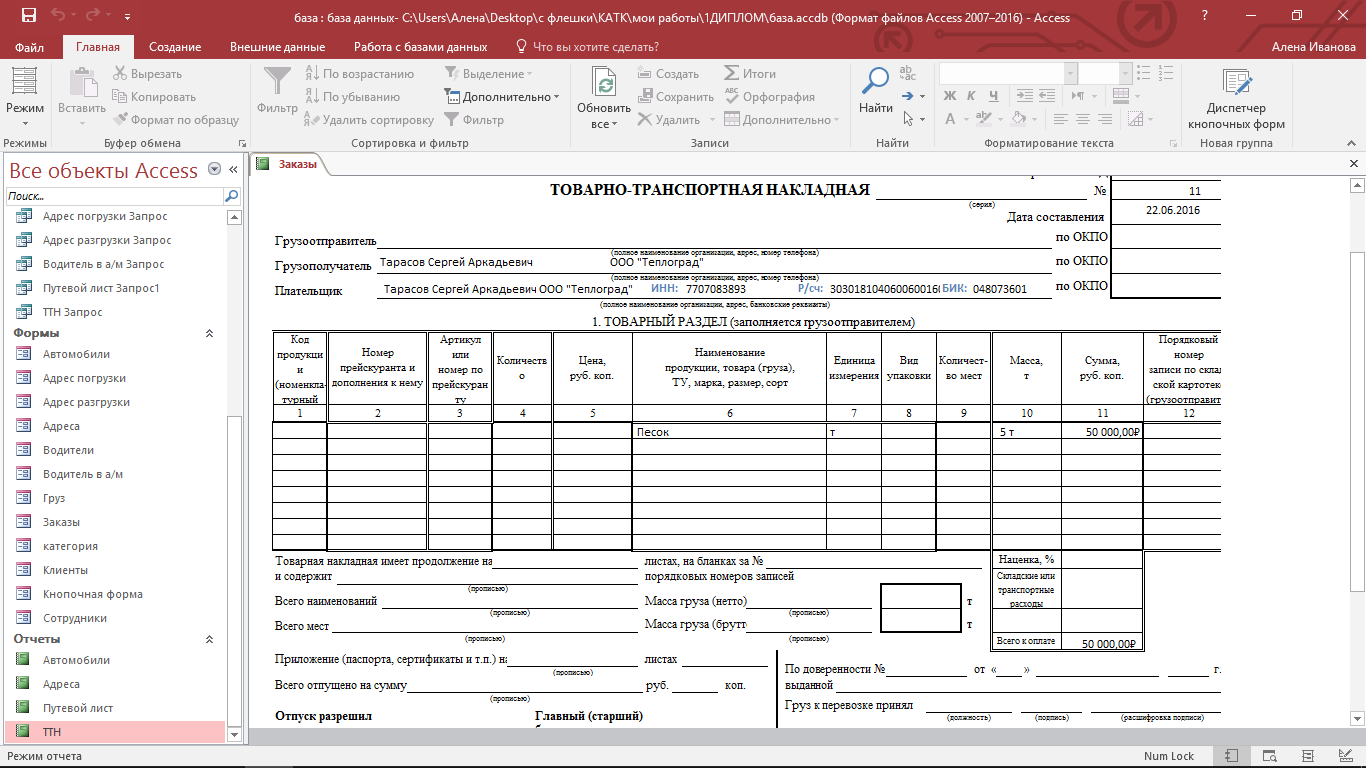Sort ascending with По возрастанию
The height and width of the screenshot is (768, 1366).
(x=359, y=74)
